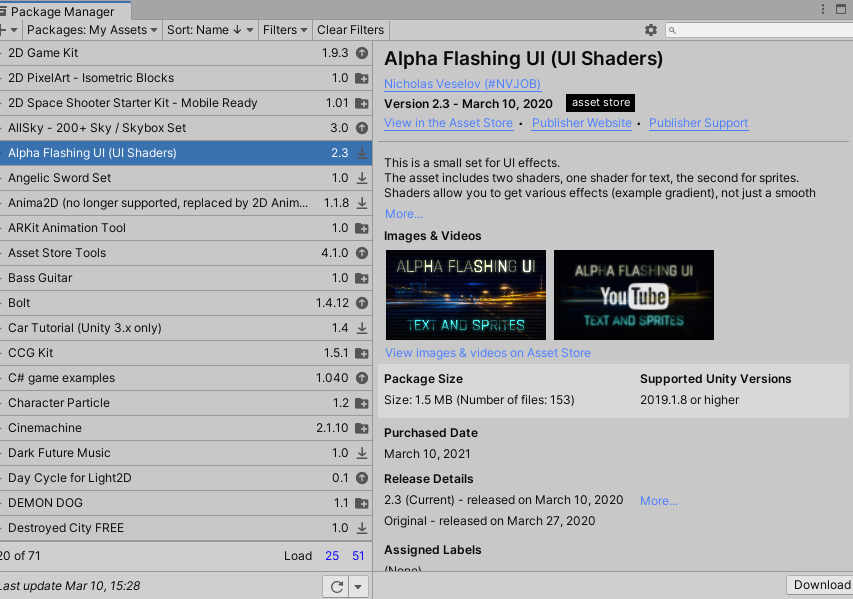Open the Publisher Support link
This screenshot has height=599, width=853.
pos(699,123)
